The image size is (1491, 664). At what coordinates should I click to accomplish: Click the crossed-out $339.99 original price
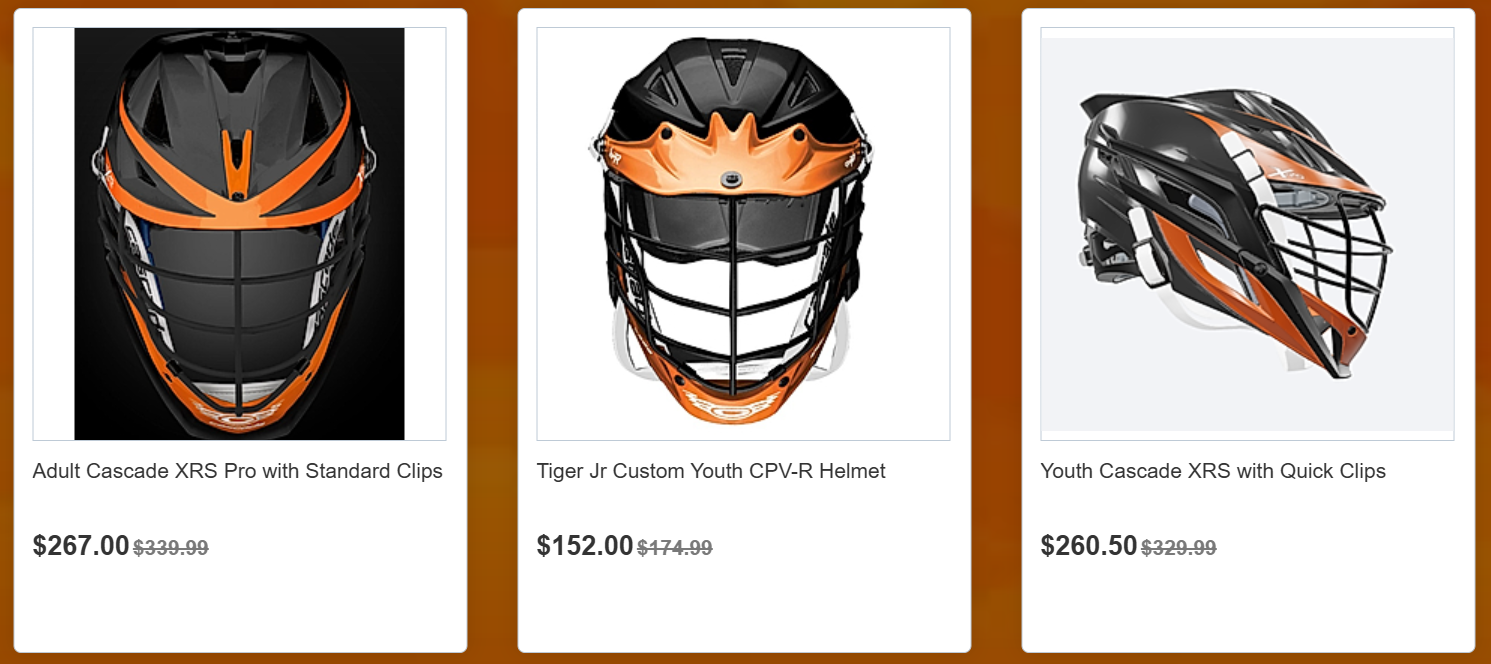pos(171,548)
